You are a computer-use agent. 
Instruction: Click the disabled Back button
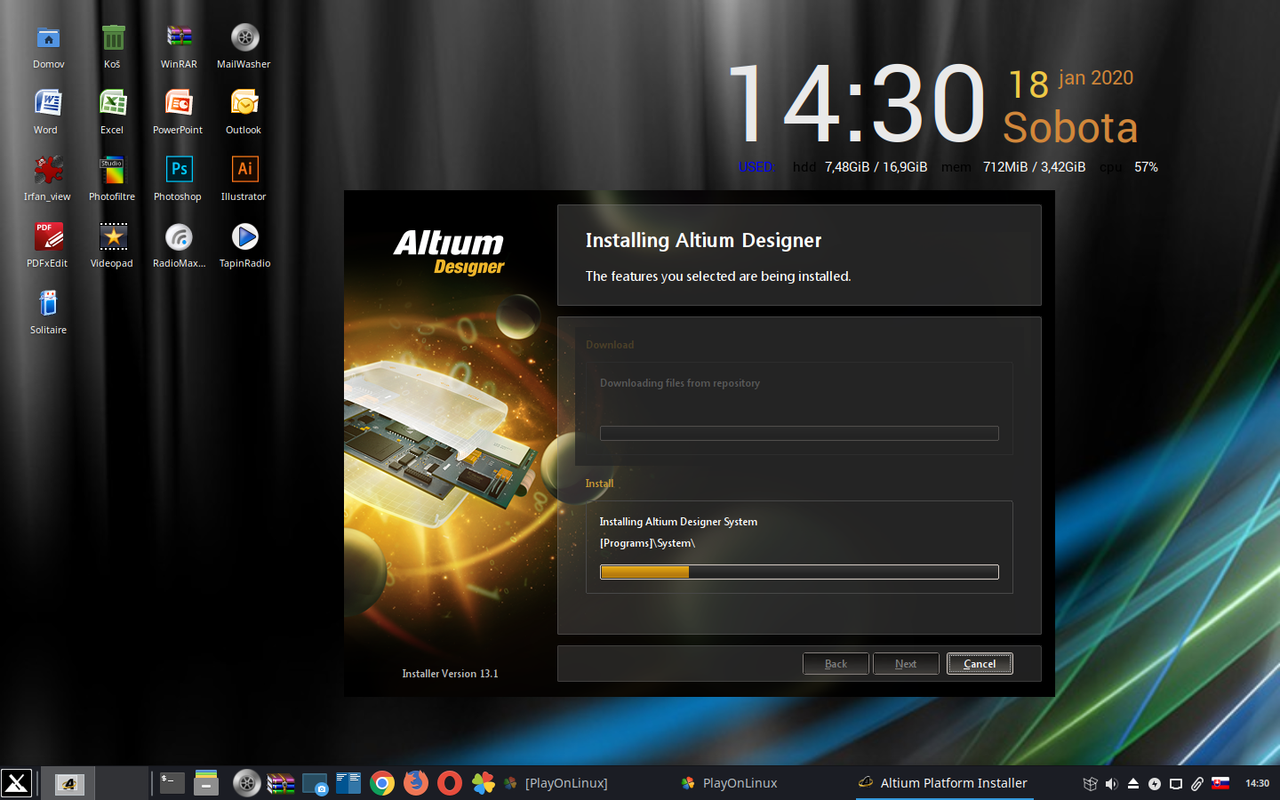pyautogui.click(x=836, y=664)
